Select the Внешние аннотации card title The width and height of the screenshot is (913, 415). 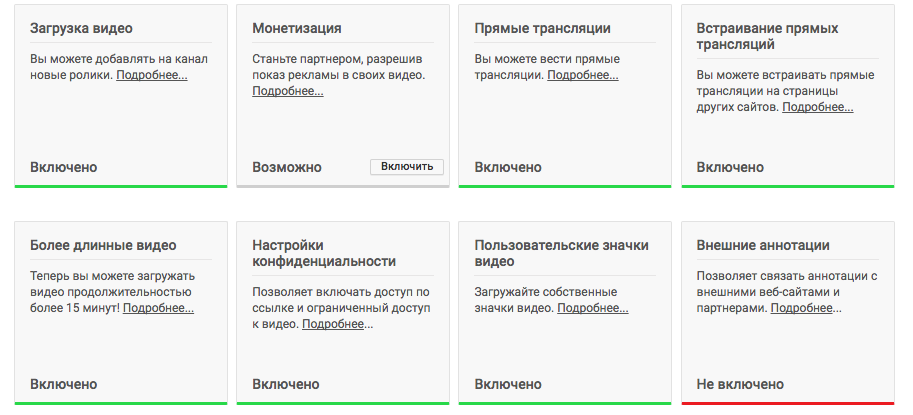pos(763,245)
